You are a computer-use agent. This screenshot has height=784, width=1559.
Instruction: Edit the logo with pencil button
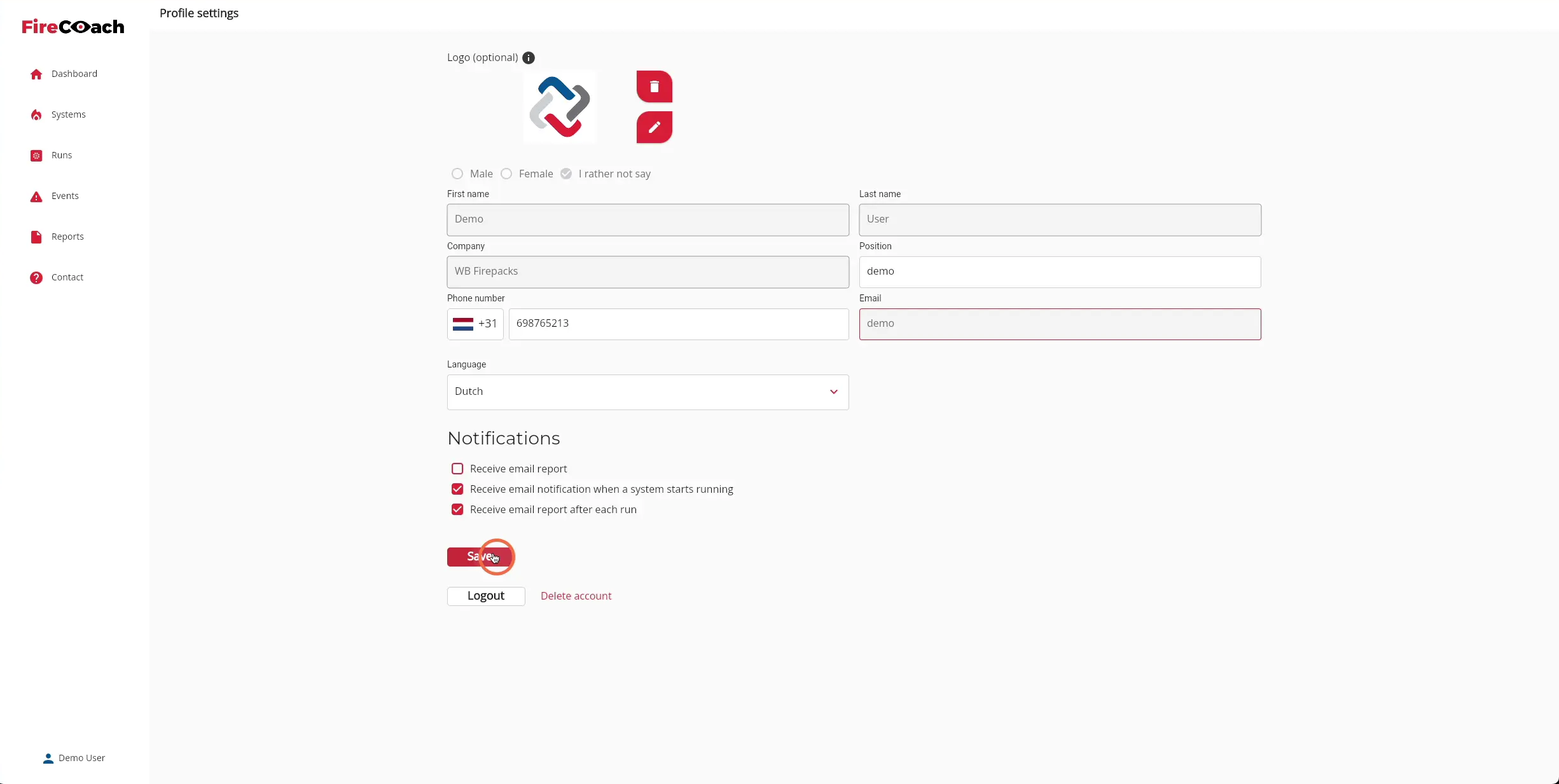655,127
